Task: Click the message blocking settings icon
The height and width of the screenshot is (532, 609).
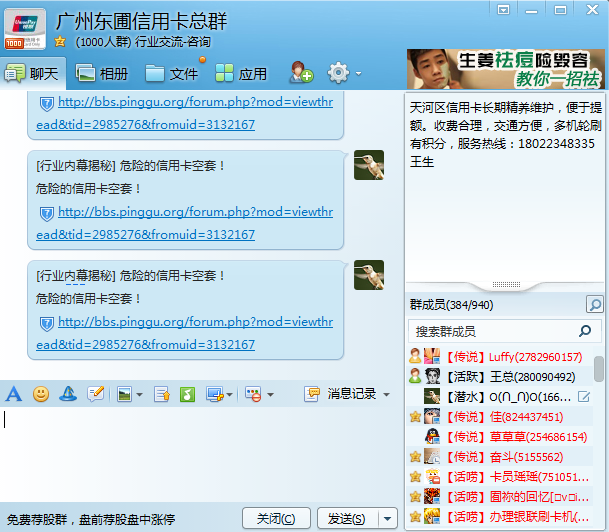Action: click(253, 395)
